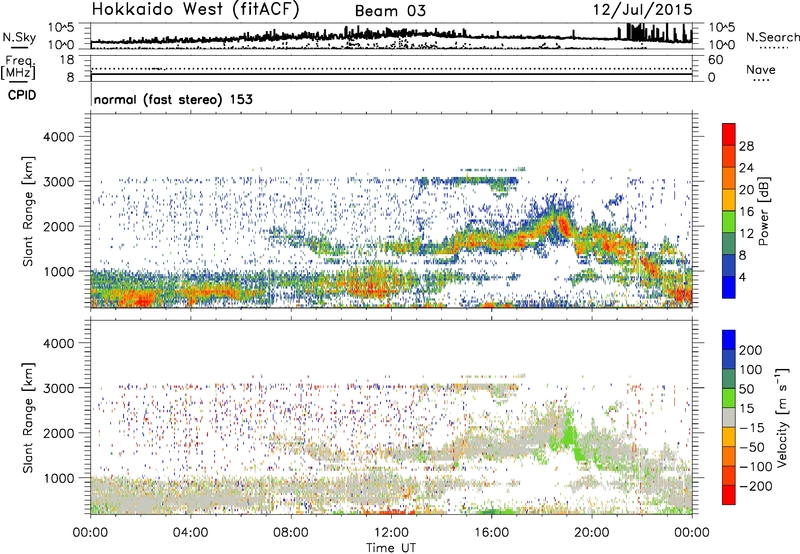Click the 'Velocity [m s-1]' colorbar title
This screenshot has width=800, height=554.
pos(782,418)
